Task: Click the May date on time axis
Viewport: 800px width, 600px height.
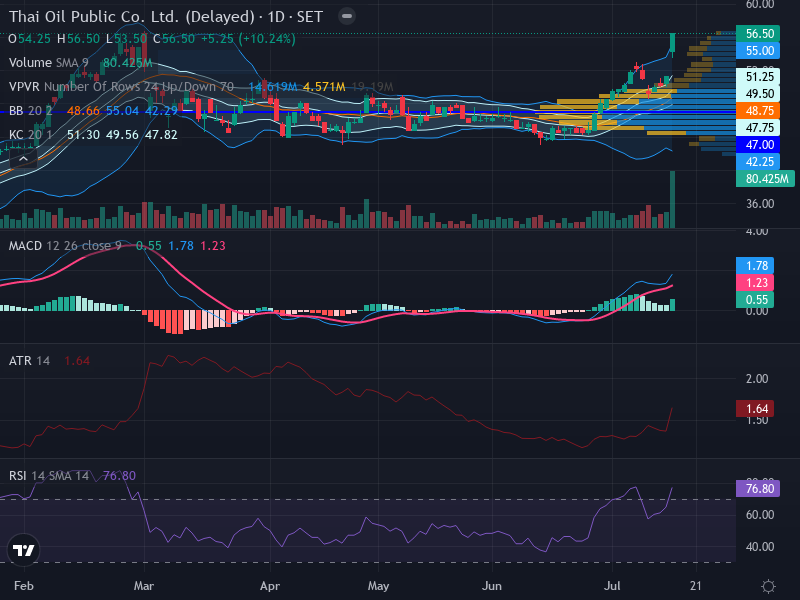Action: (379, 586)
